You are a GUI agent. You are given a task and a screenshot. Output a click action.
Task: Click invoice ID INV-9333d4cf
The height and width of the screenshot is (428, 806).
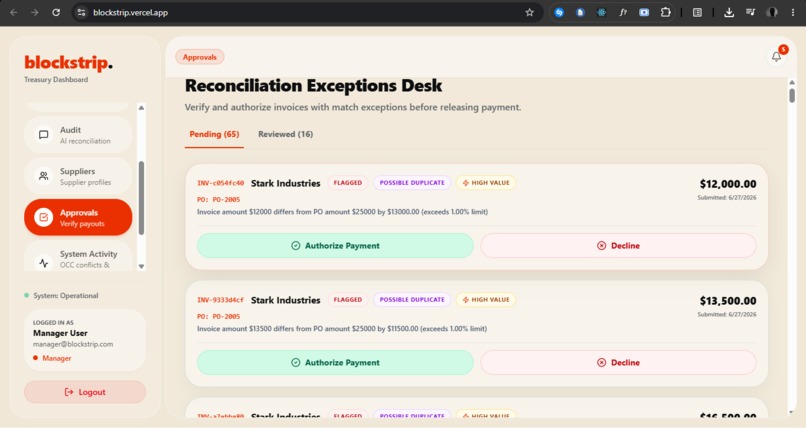click(x=221, y=300)
